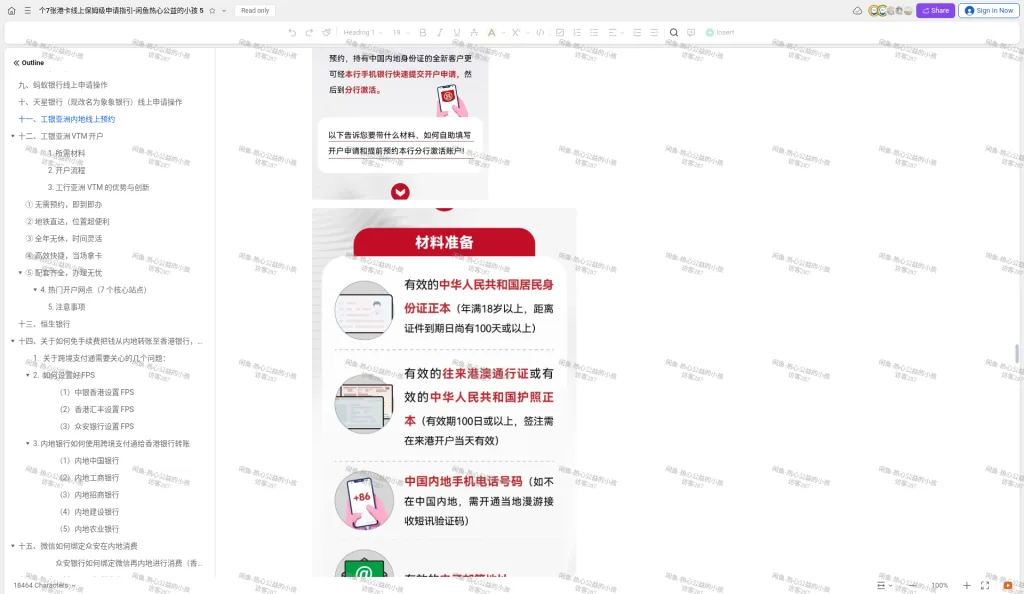Select 十一、工银亚洲内地线上预约 outline item
The width and height of the screenshot is (1024, 594).
click(67, 119)
